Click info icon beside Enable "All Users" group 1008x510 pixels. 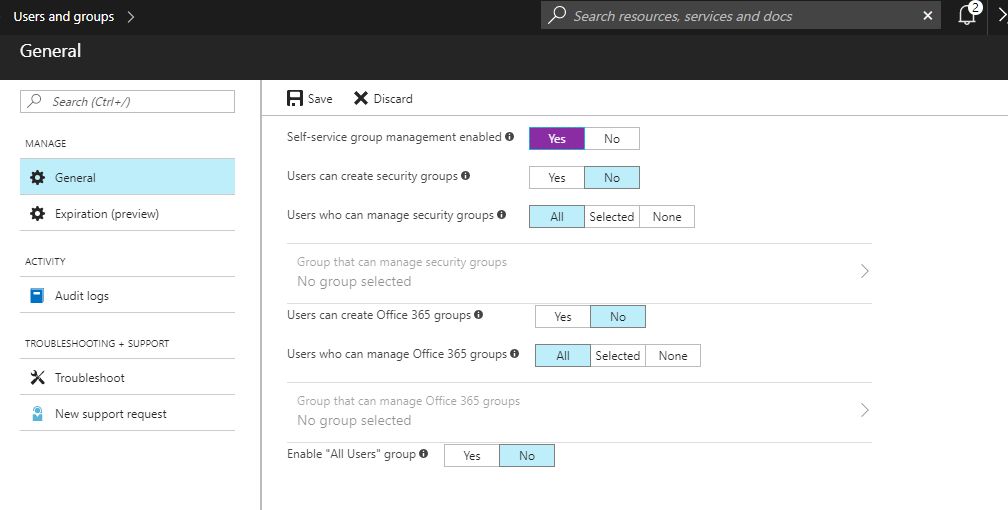pos(423,453)
